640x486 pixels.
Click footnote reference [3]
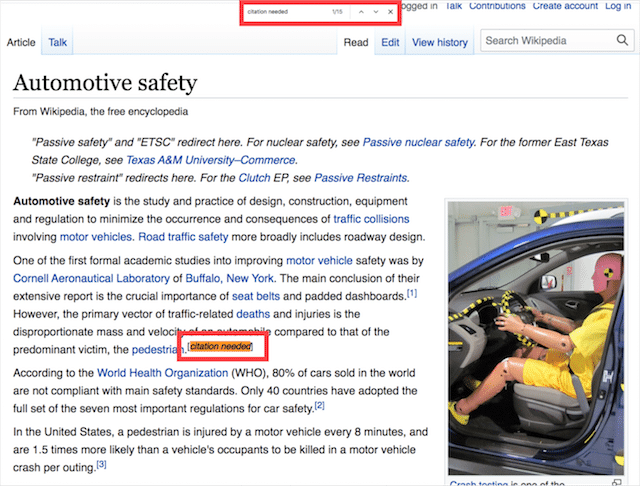pos(101,464)
